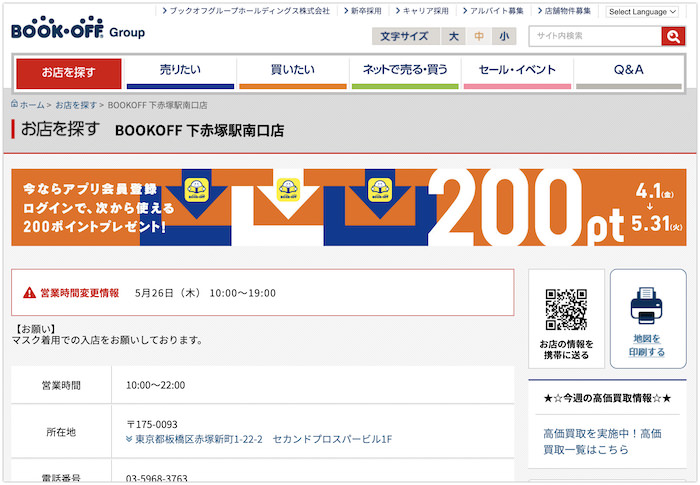Click the 文字サイズ label
The height and width of the screenshot is (485, 700).
coord(404,36)
